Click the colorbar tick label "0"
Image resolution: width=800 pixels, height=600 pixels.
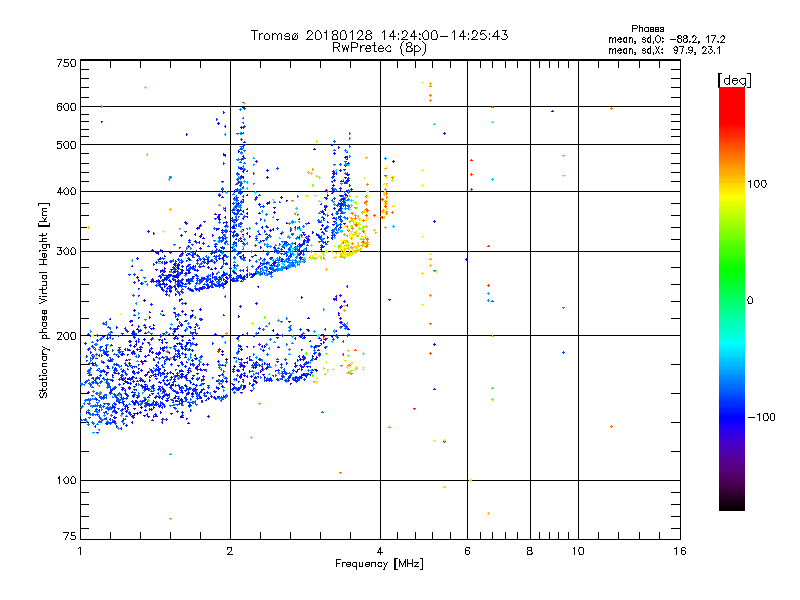click(750, 301)
